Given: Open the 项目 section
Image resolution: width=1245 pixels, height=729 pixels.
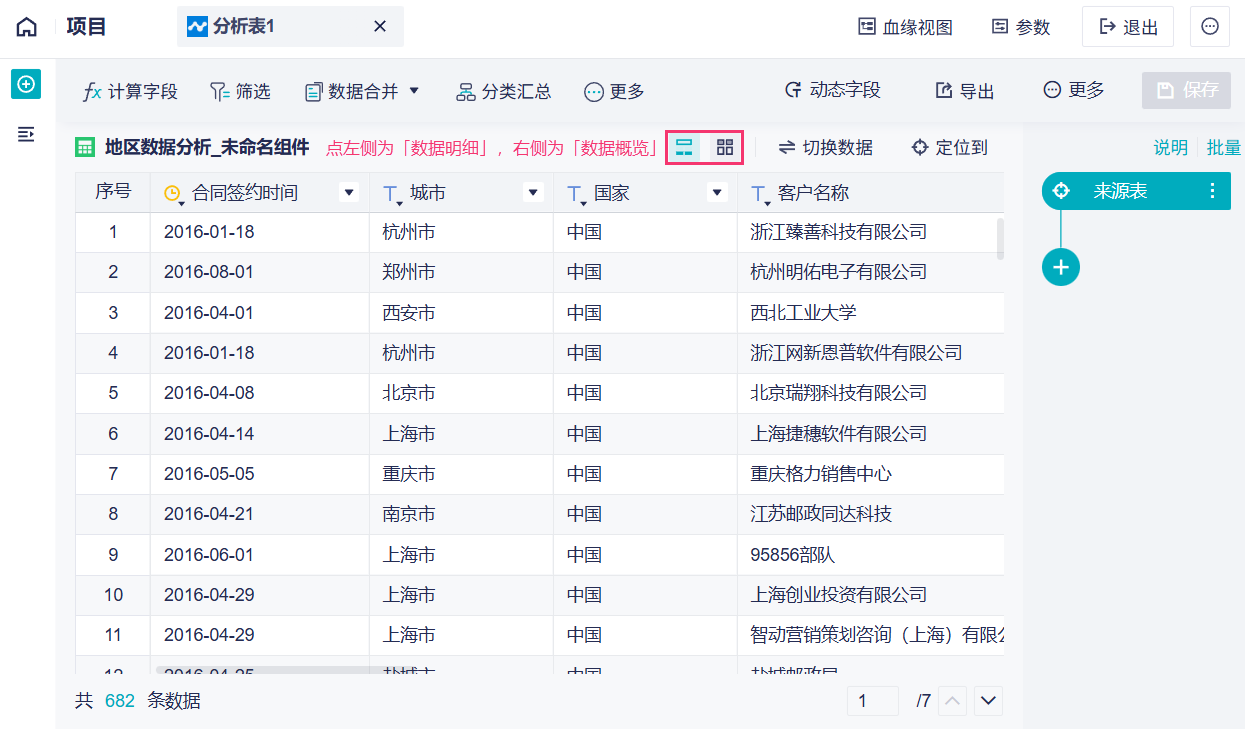Looking at the screenshot, I should pos(87,26).
